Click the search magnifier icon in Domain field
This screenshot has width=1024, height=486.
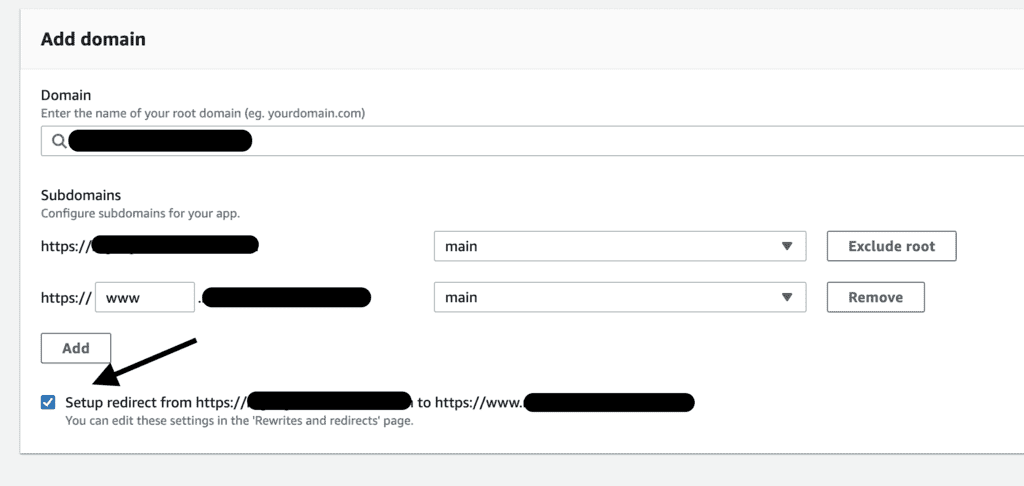58,142
